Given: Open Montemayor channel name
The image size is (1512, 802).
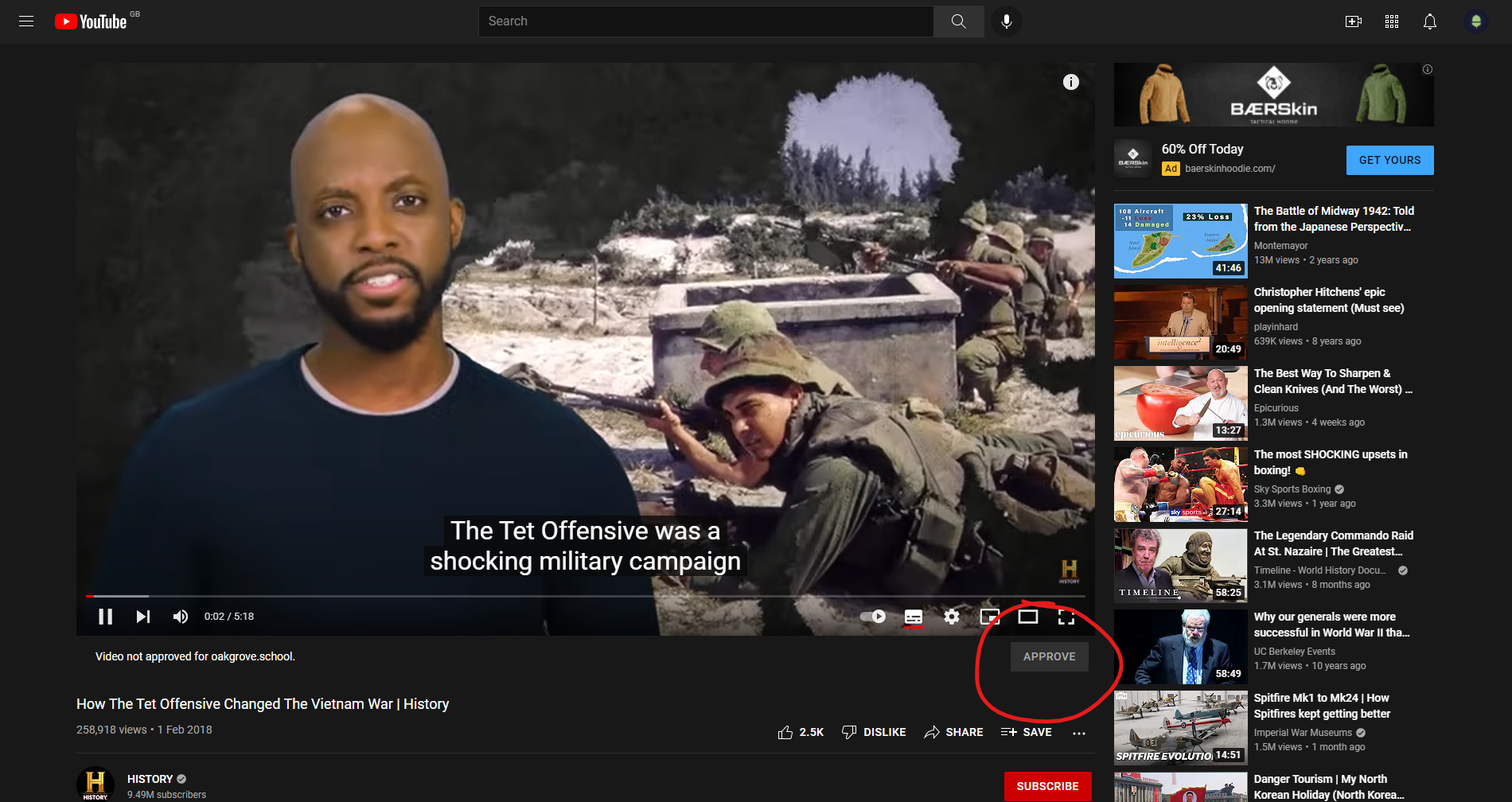Looking at the screenshot, I should pos(1280,246).
